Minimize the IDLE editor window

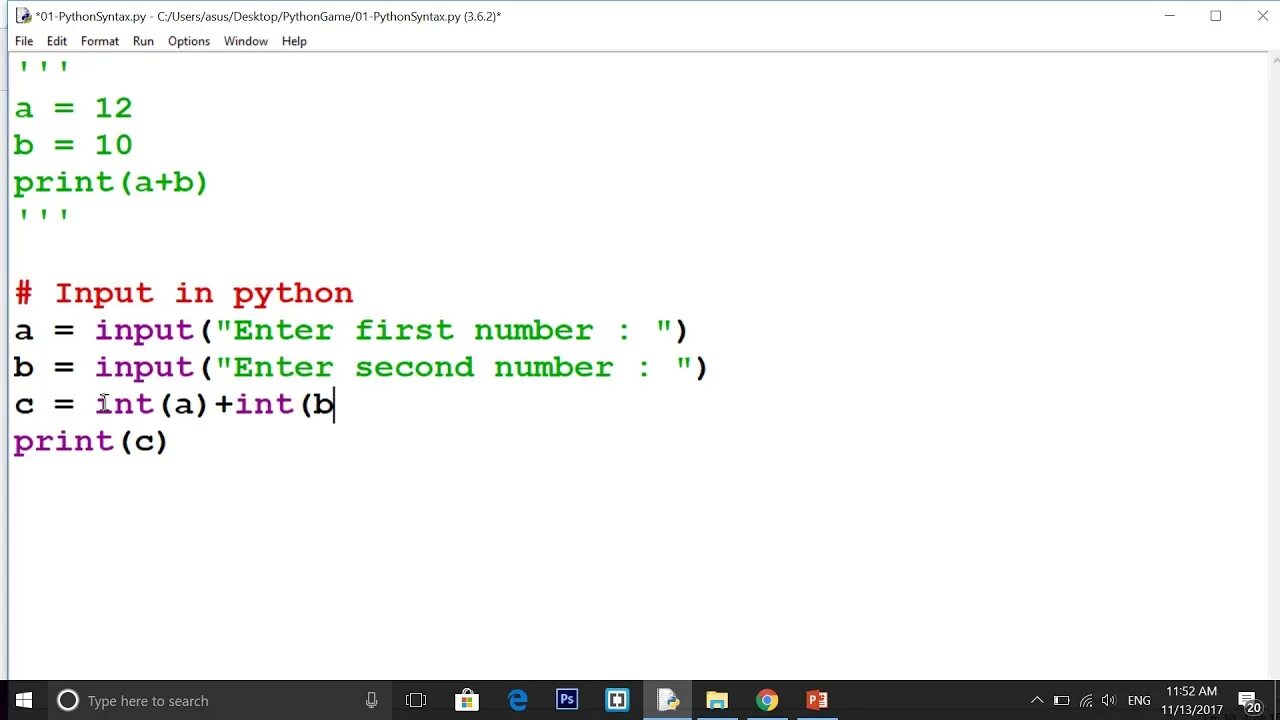(x=1169, y=16)
